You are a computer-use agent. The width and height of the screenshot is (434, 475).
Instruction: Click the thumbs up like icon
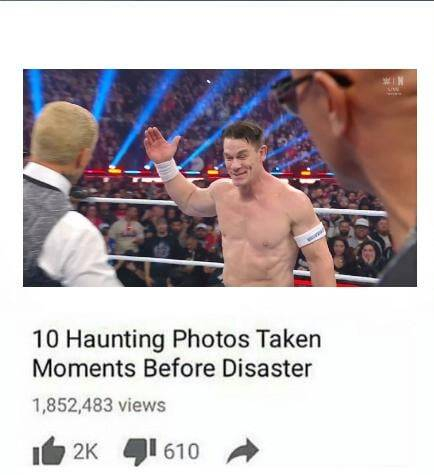point(49,451)
